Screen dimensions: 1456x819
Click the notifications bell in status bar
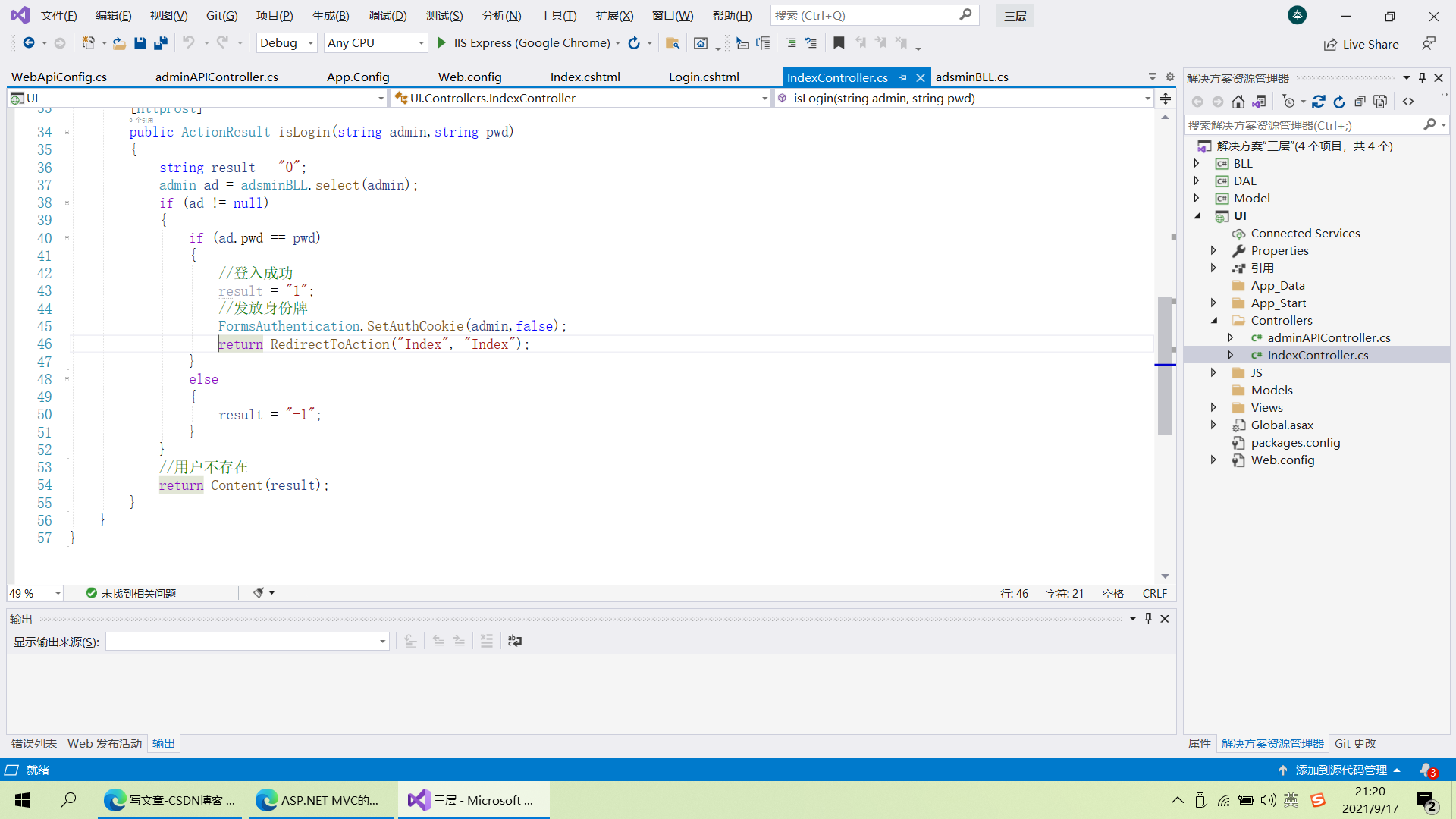1427,770
